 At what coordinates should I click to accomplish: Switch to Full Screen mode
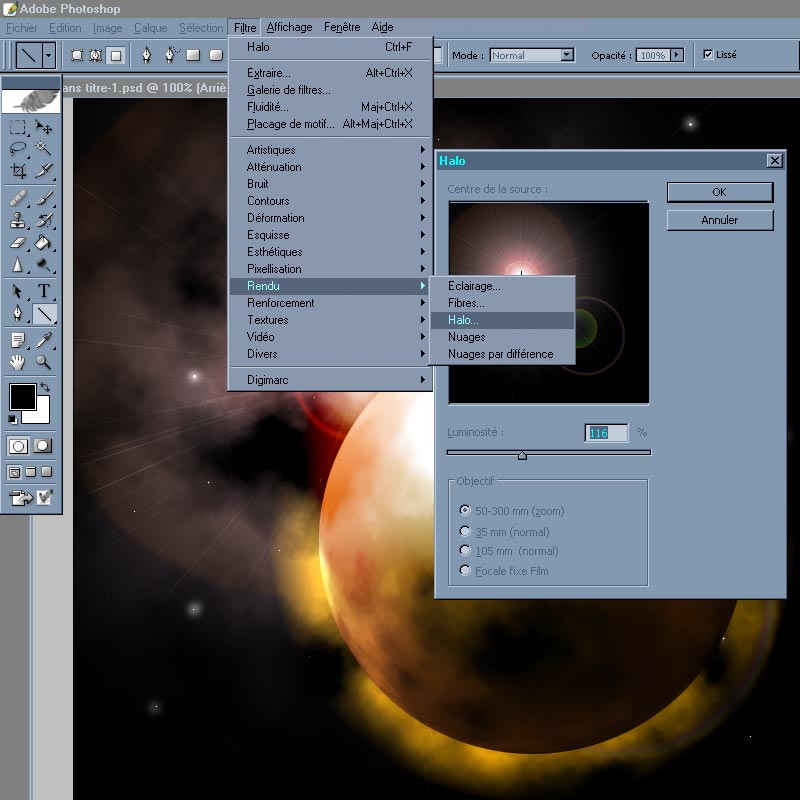point(47,472)
